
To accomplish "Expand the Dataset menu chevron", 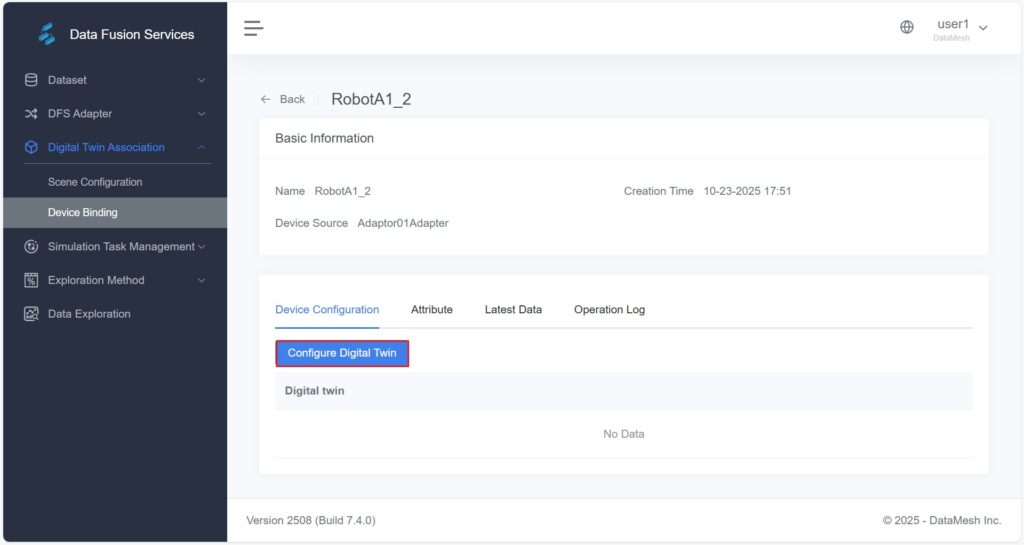I will coord(201,80).
